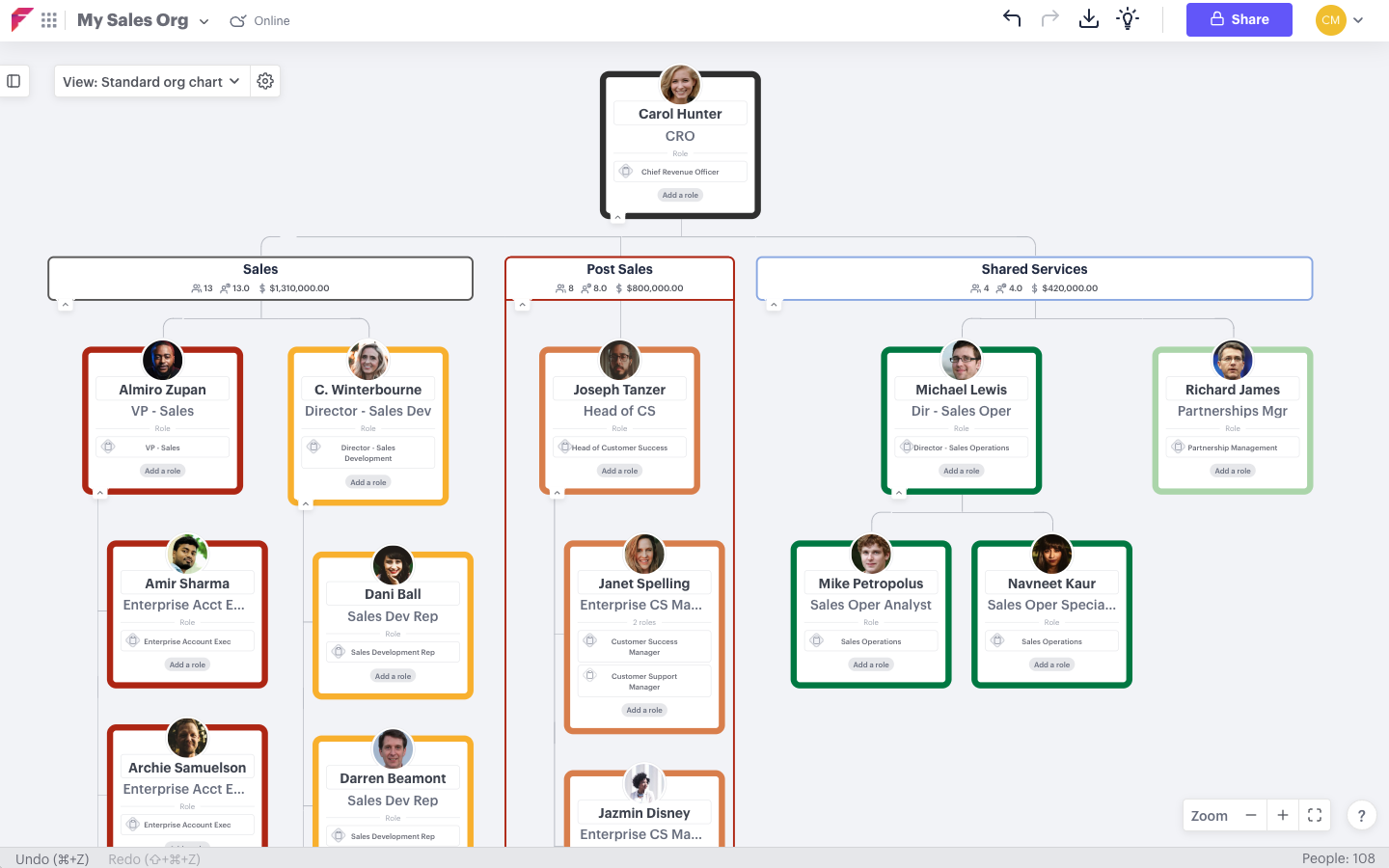Open view settings with the gear icon

265,81
